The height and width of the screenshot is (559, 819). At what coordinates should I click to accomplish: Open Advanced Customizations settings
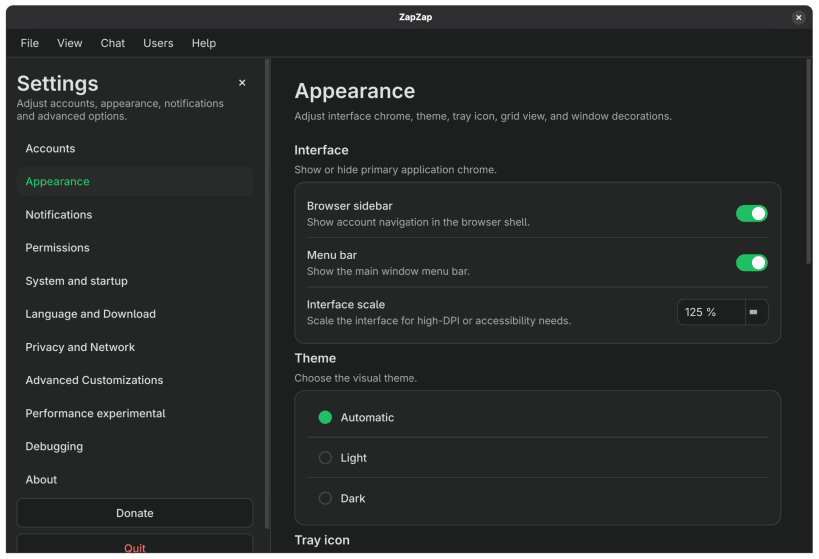tap(135, 380)
